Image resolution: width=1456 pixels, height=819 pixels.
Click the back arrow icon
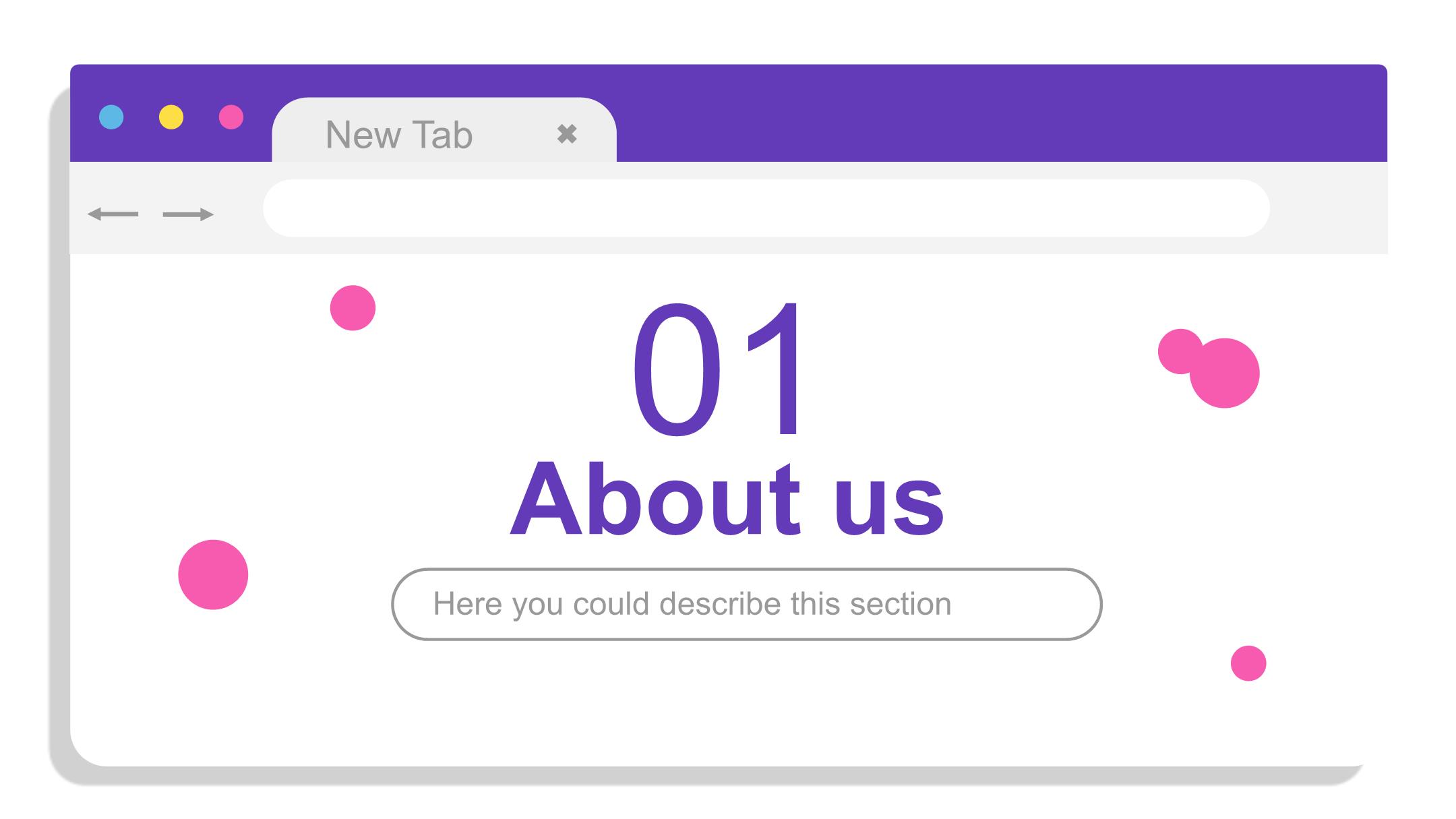(x=113, y=214)
